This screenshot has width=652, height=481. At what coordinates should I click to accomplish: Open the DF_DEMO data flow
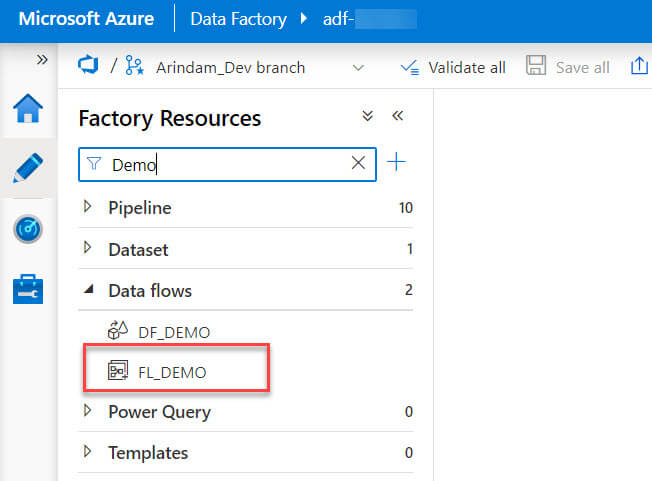point(173,331)
